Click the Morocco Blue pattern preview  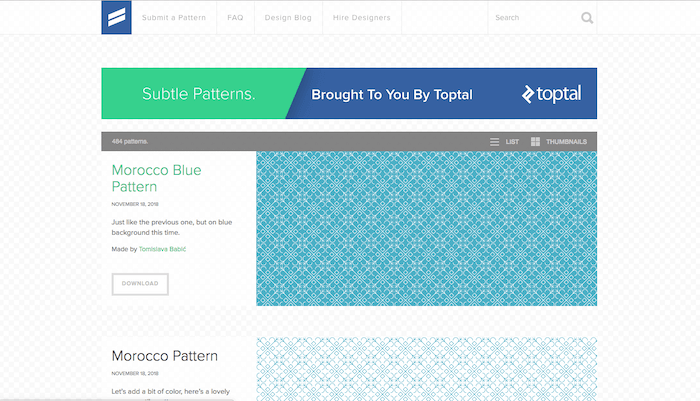pyautogui.click(x=426, y=228)
